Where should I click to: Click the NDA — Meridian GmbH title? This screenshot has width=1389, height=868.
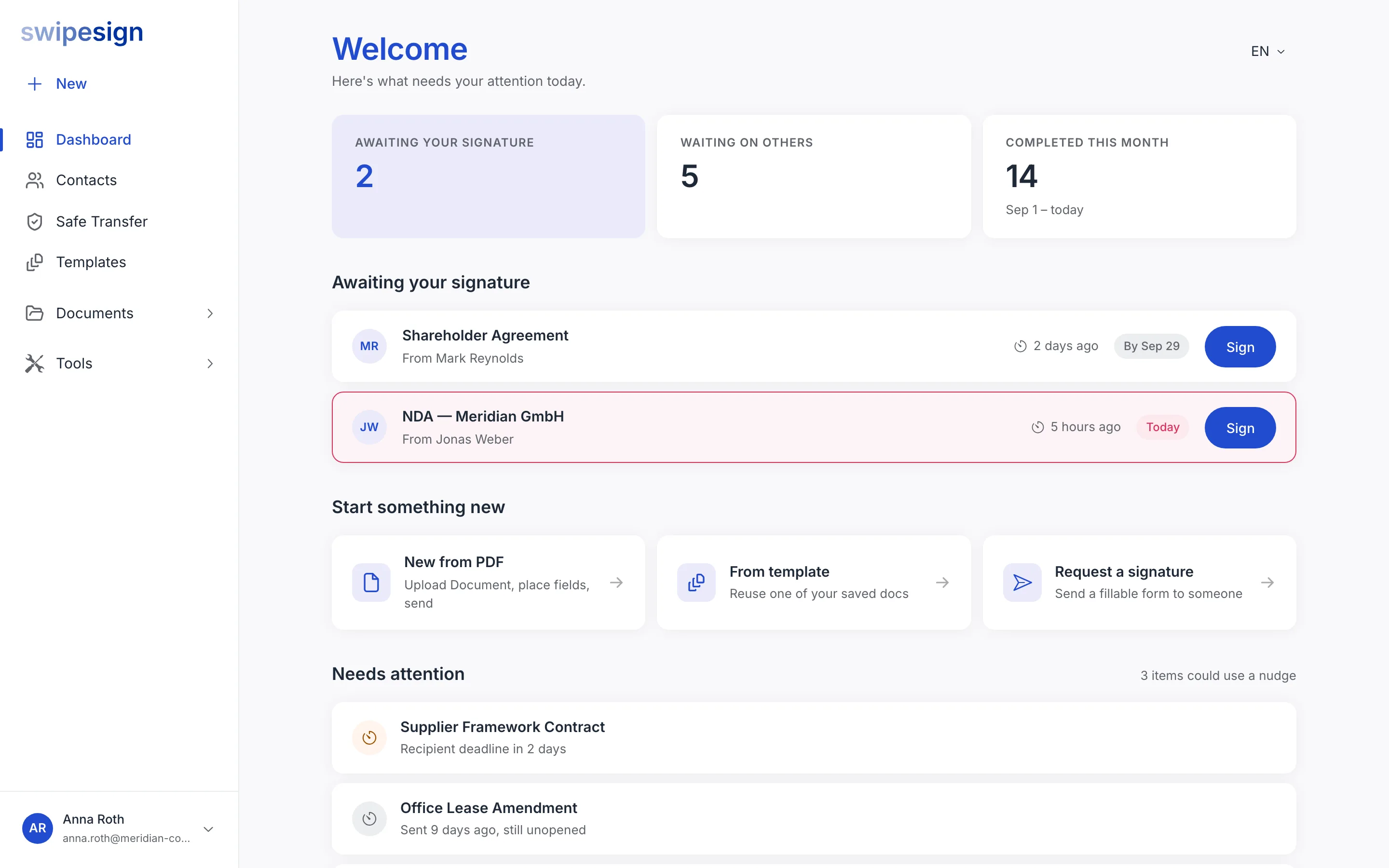(x=483, y=416)
